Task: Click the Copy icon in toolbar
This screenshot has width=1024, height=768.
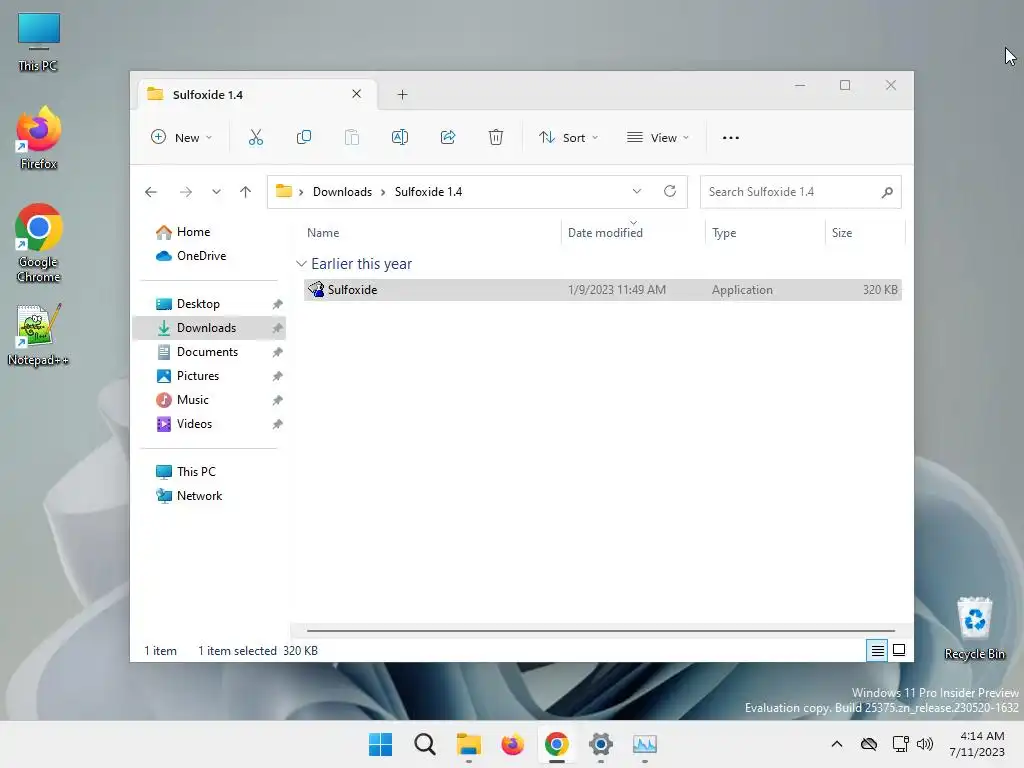Action: (304, 137)
